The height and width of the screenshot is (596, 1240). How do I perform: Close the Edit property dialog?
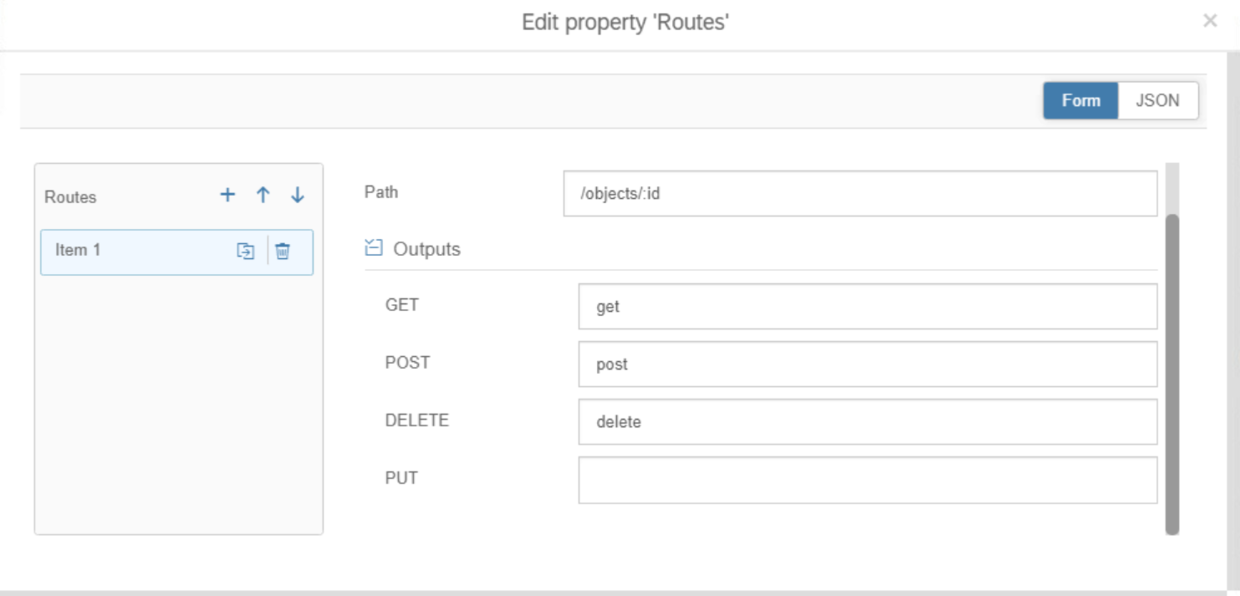(x=1210, y=21)
